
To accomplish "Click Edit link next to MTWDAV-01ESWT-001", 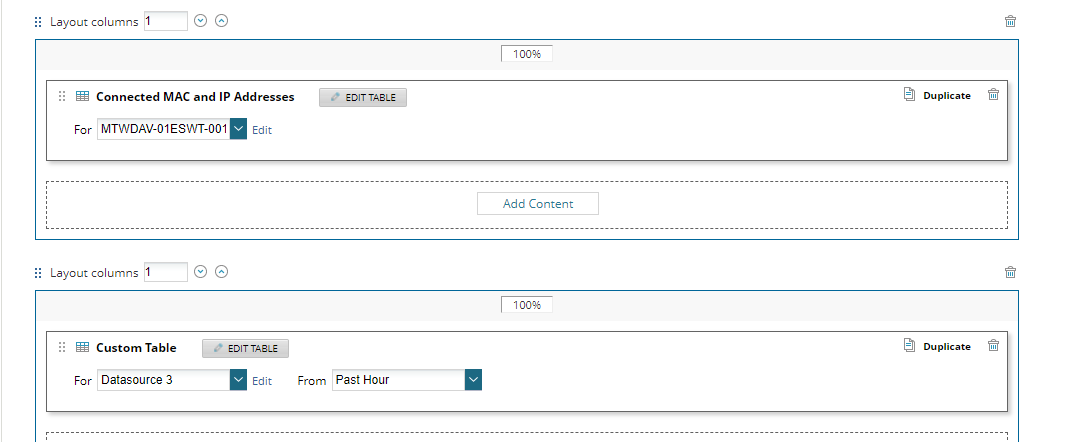I will (x=262, y=130).
